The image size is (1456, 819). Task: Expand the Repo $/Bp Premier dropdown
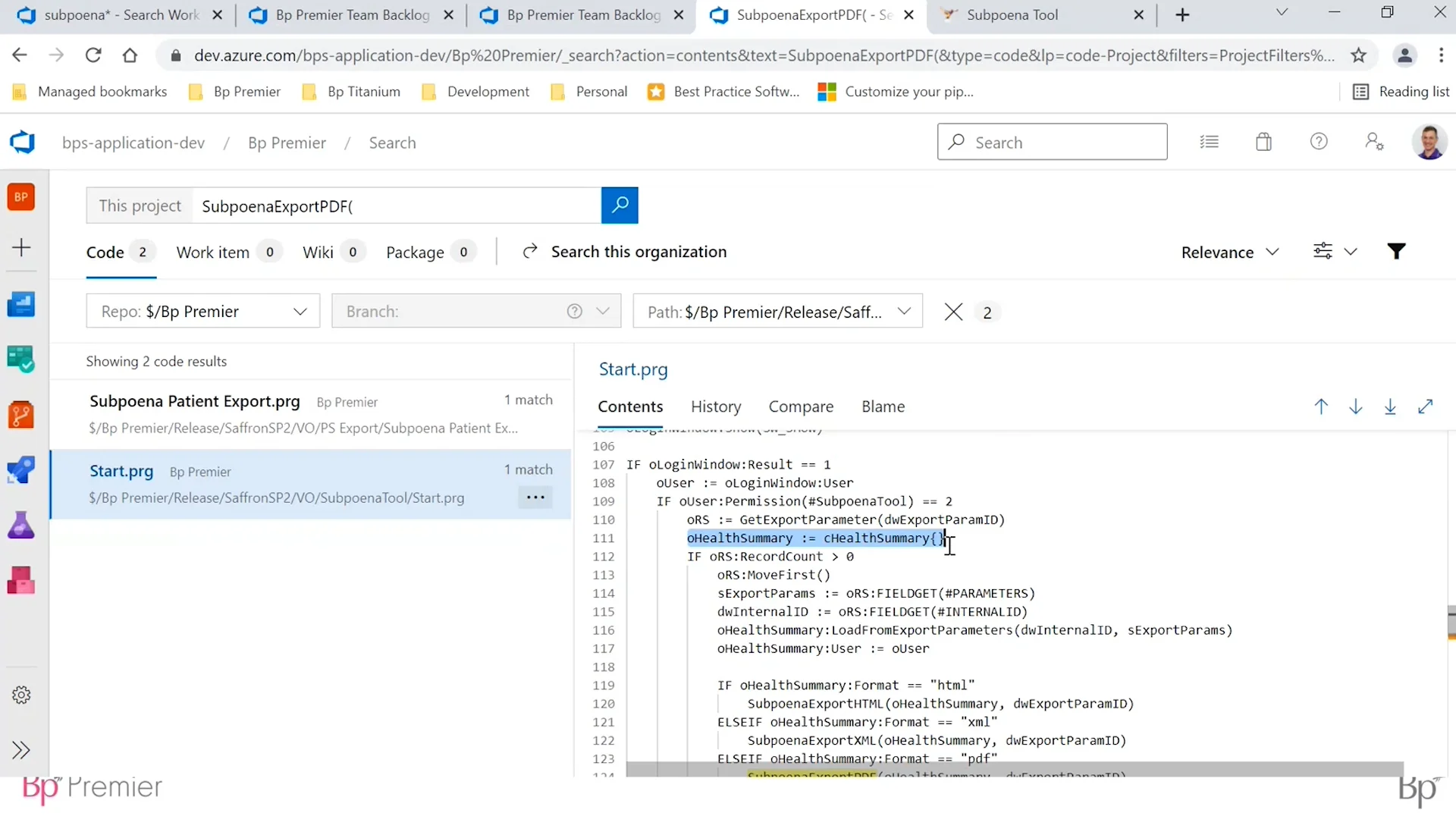[x=203, y=312]
